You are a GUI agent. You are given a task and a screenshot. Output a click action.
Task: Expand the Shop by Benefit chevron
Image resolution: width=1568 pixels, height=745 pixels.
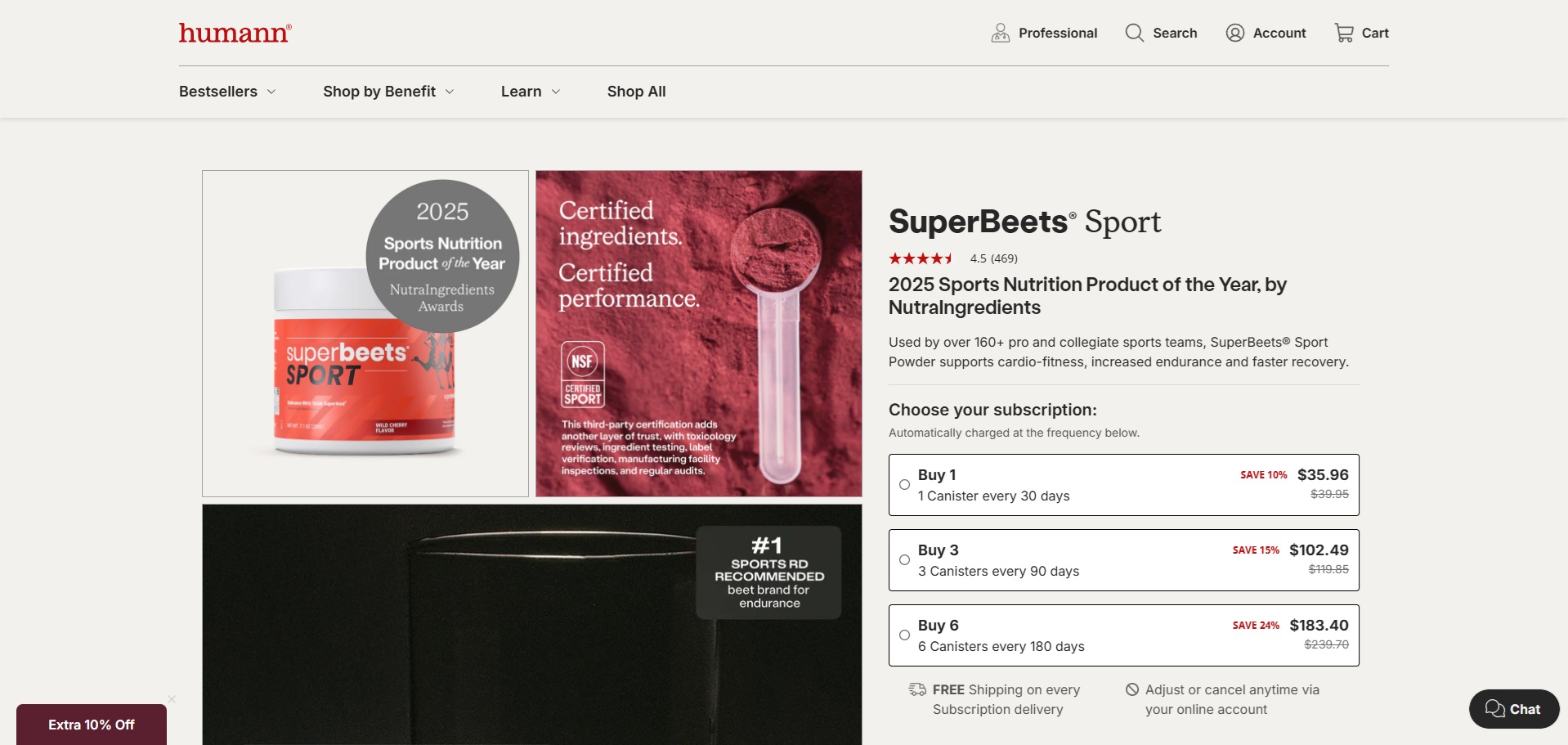[450, 92]
